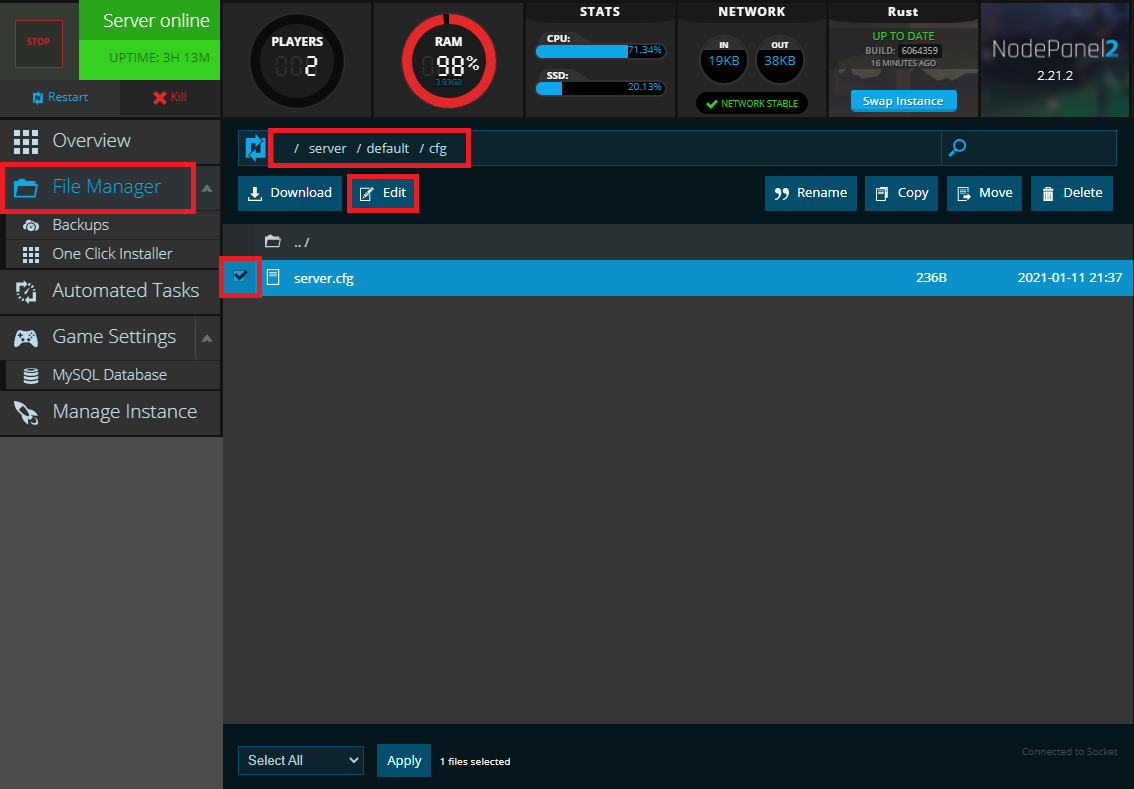Open the Select All dropdown
The image size is (1134, 789).
pos(301,761)
